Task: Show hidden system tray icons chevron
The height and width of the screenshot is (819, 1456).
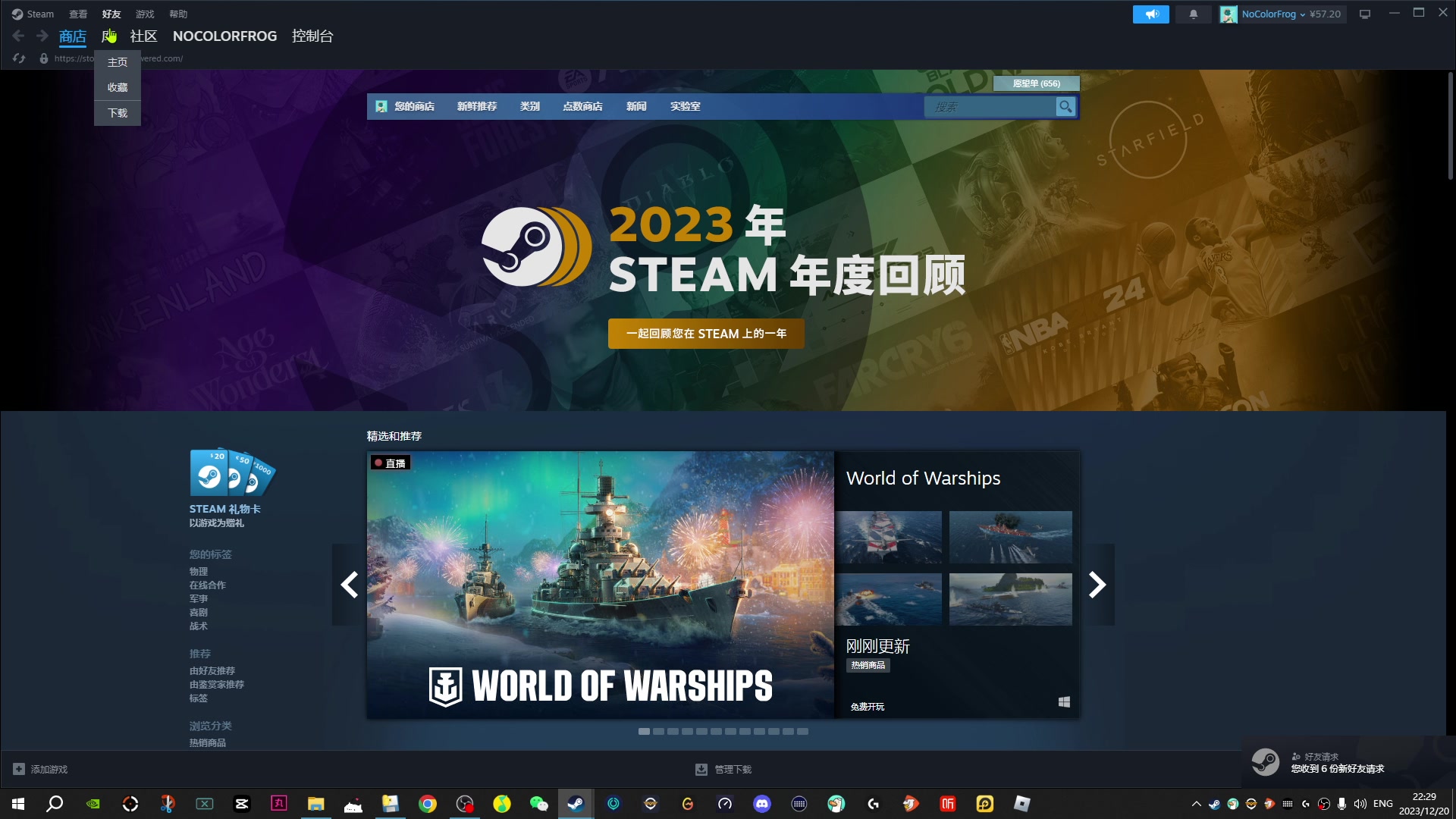Action: pyautogui.click(x=1196, y=804)
